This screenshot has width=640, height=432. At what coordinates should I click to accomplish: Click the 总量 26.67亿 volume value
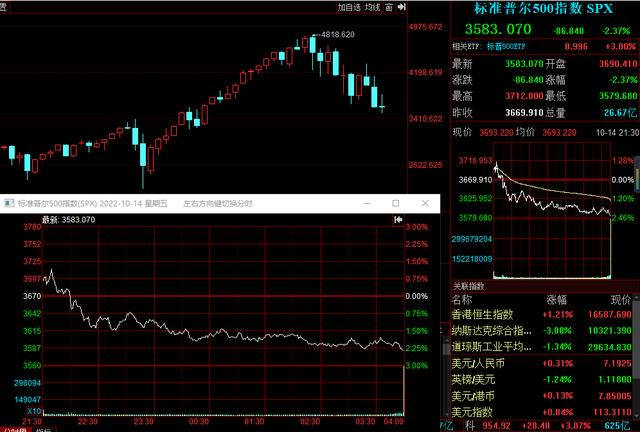pyautogui.click(x=620, y=113)
